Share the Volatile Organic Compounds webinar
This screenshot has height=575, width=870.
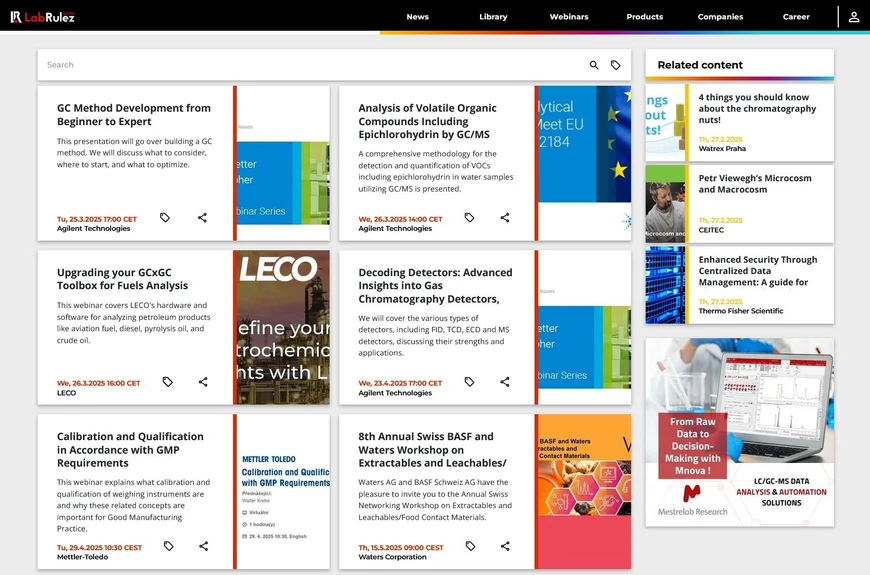(x=505, y=218)
